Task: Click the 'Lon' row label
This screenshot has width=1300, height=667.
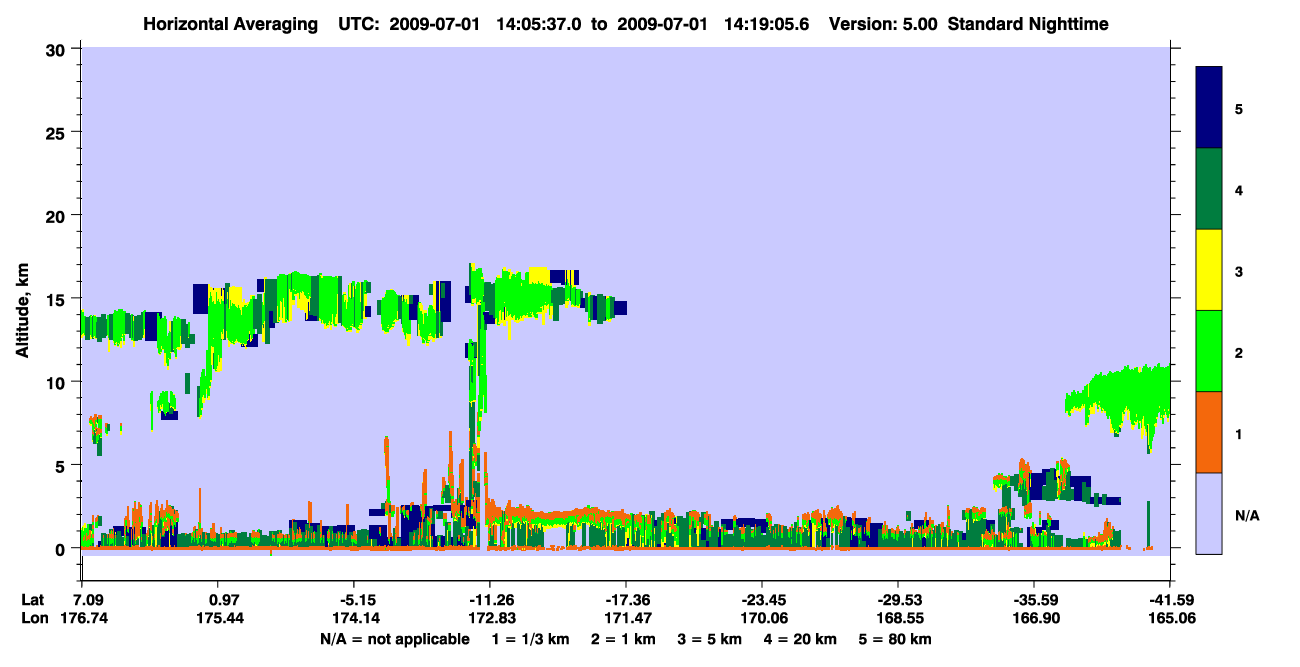Action: pos(33,618)
